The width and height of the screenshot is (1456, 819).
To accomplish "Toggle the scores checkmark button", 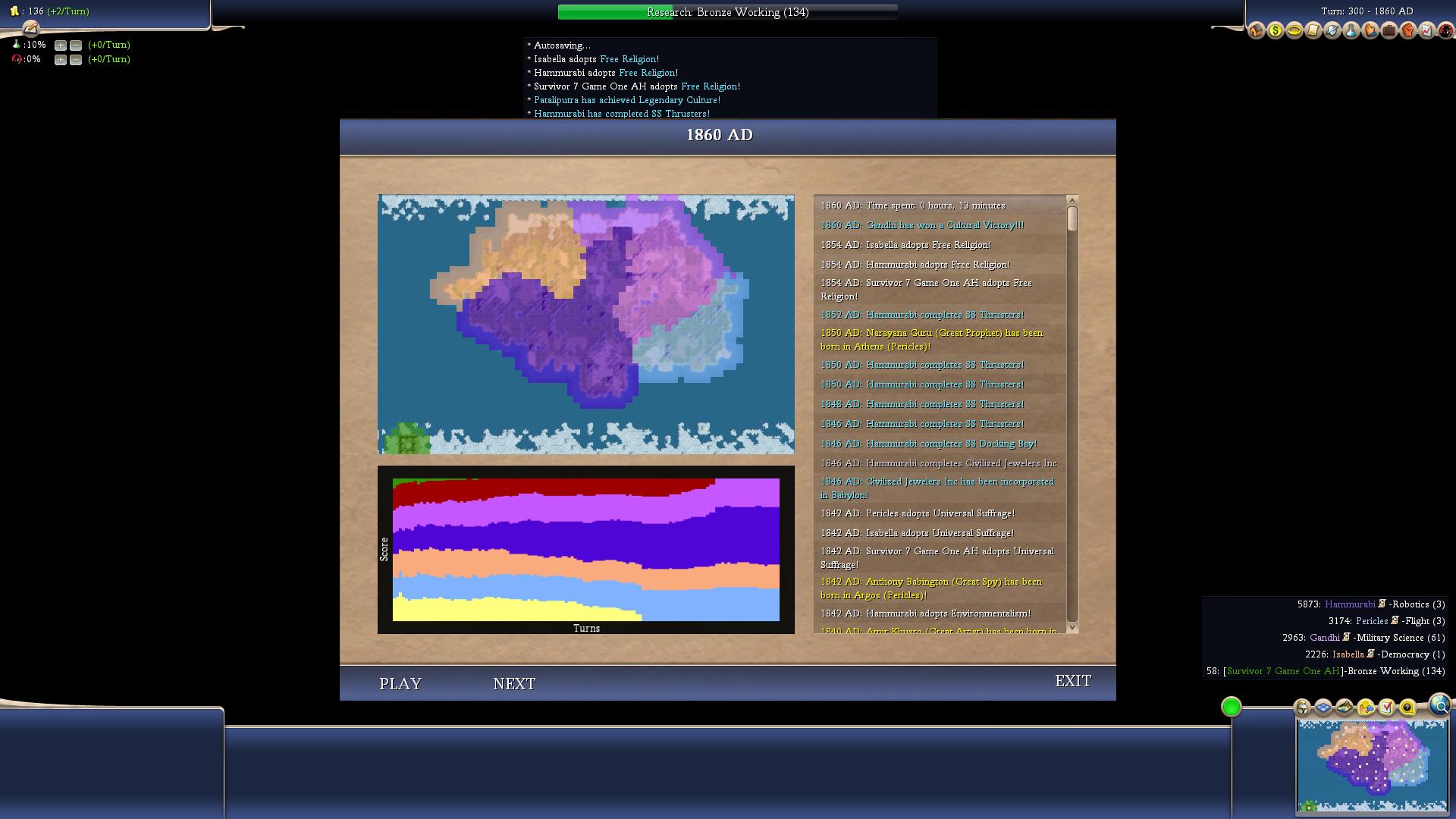I will (x=1387, y=708).
